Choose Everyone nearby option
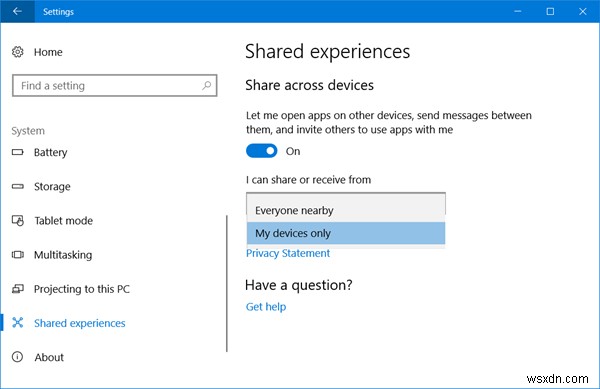The height and width of the screenshot is (389, 600). click(x=346, y=210)
